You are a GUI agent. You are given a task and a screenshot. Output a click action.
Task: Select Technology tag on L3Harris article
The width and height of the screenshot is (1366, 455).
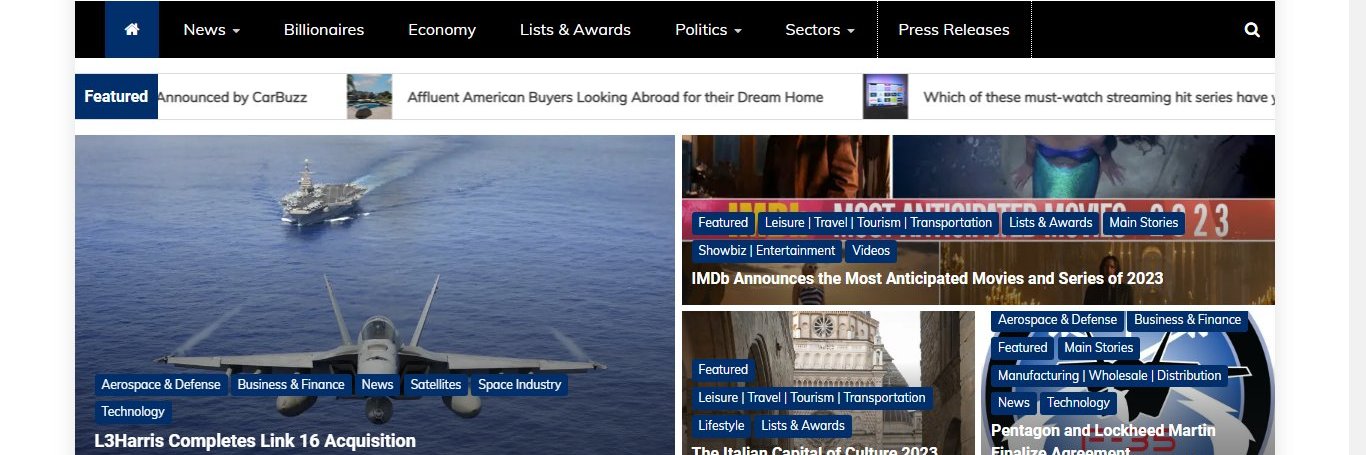133,411
